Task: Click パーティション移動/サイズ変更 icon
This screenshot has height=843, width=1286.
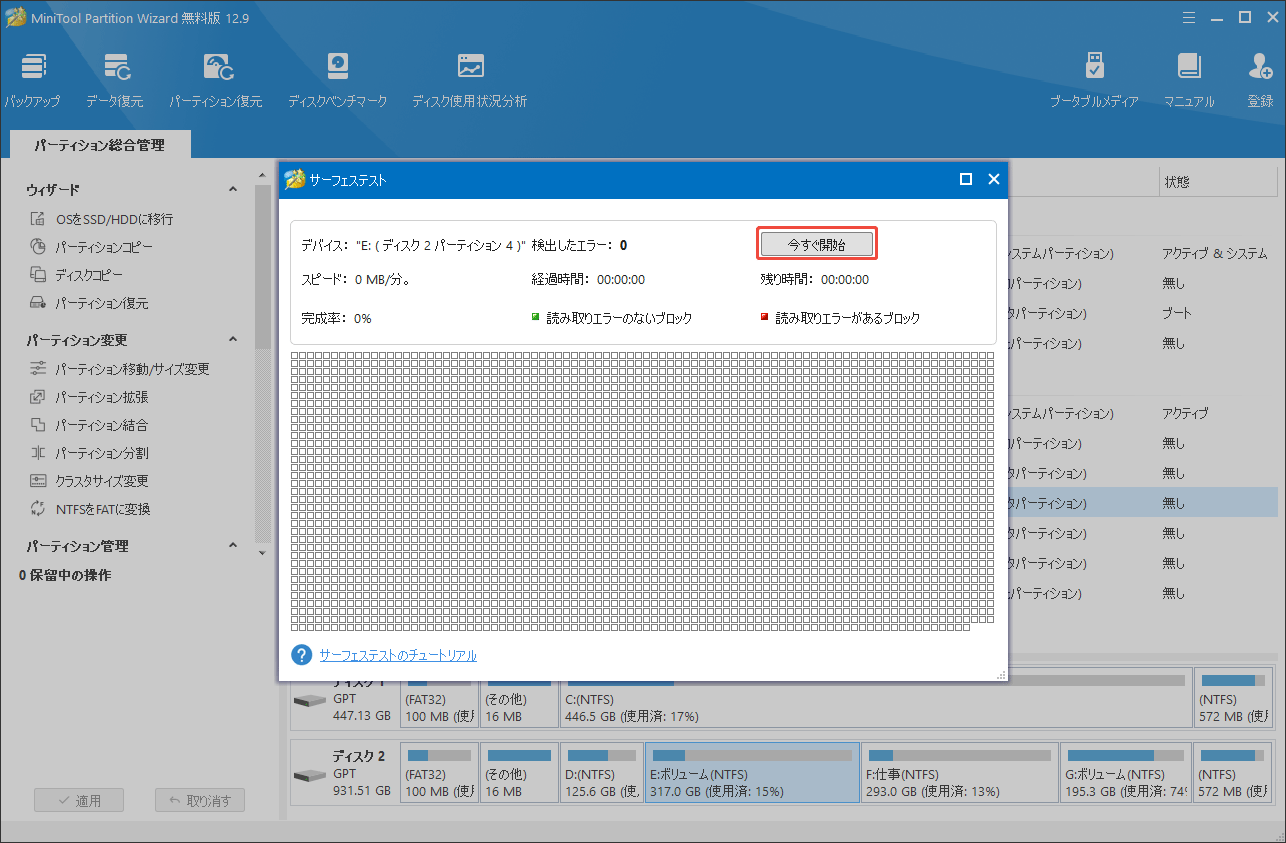Action: (x=38, y=369)
